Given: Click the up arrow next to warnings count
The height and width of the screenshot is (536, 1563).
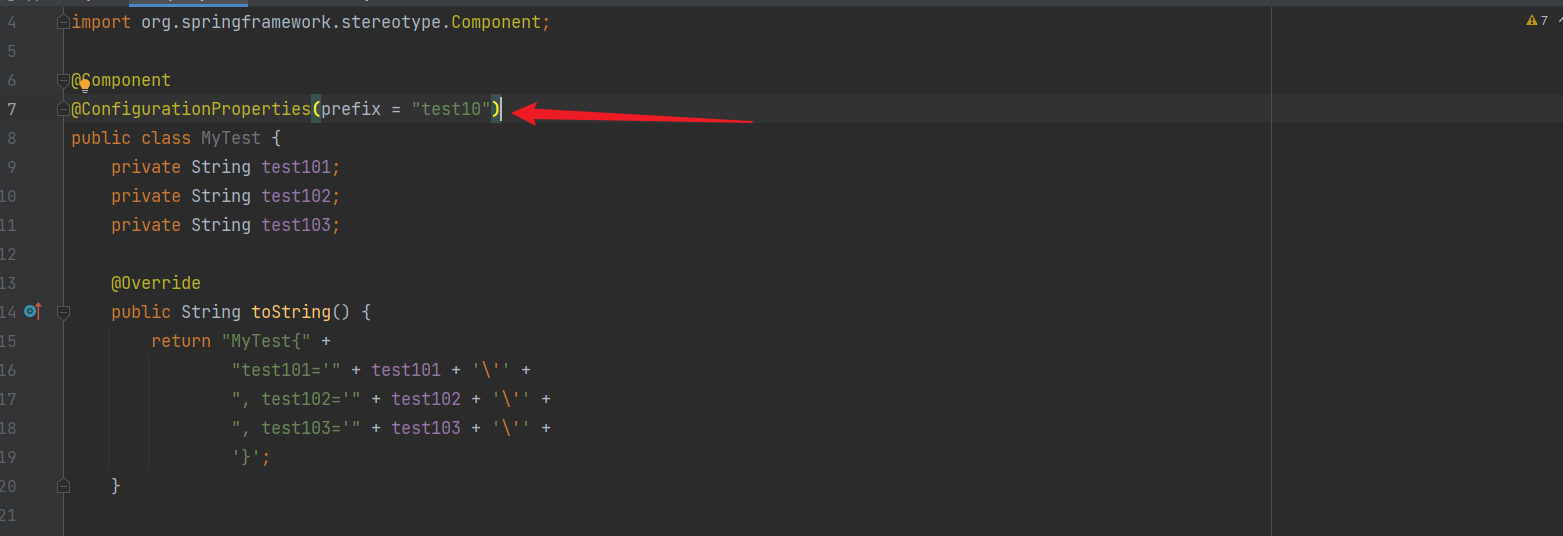Looking at the screenshot, I should tap(1556, 20).
